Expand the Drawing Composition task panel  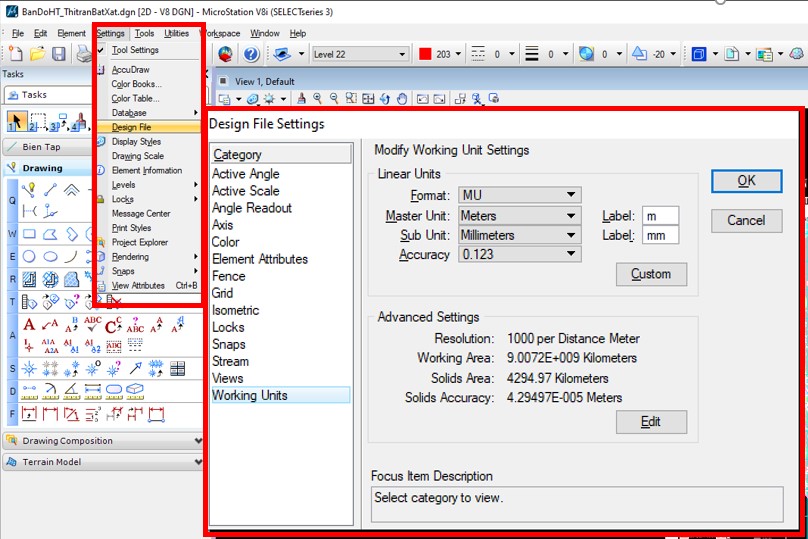(102, 441)
